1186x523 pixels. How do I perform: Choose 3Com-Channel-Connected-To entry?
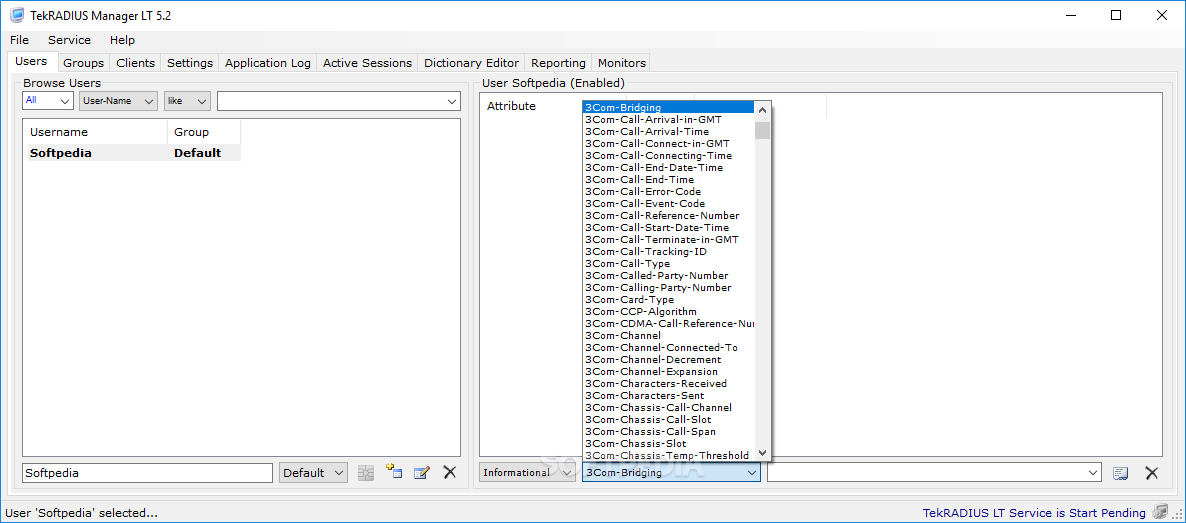pyautogui.click(x=669, y=347)
